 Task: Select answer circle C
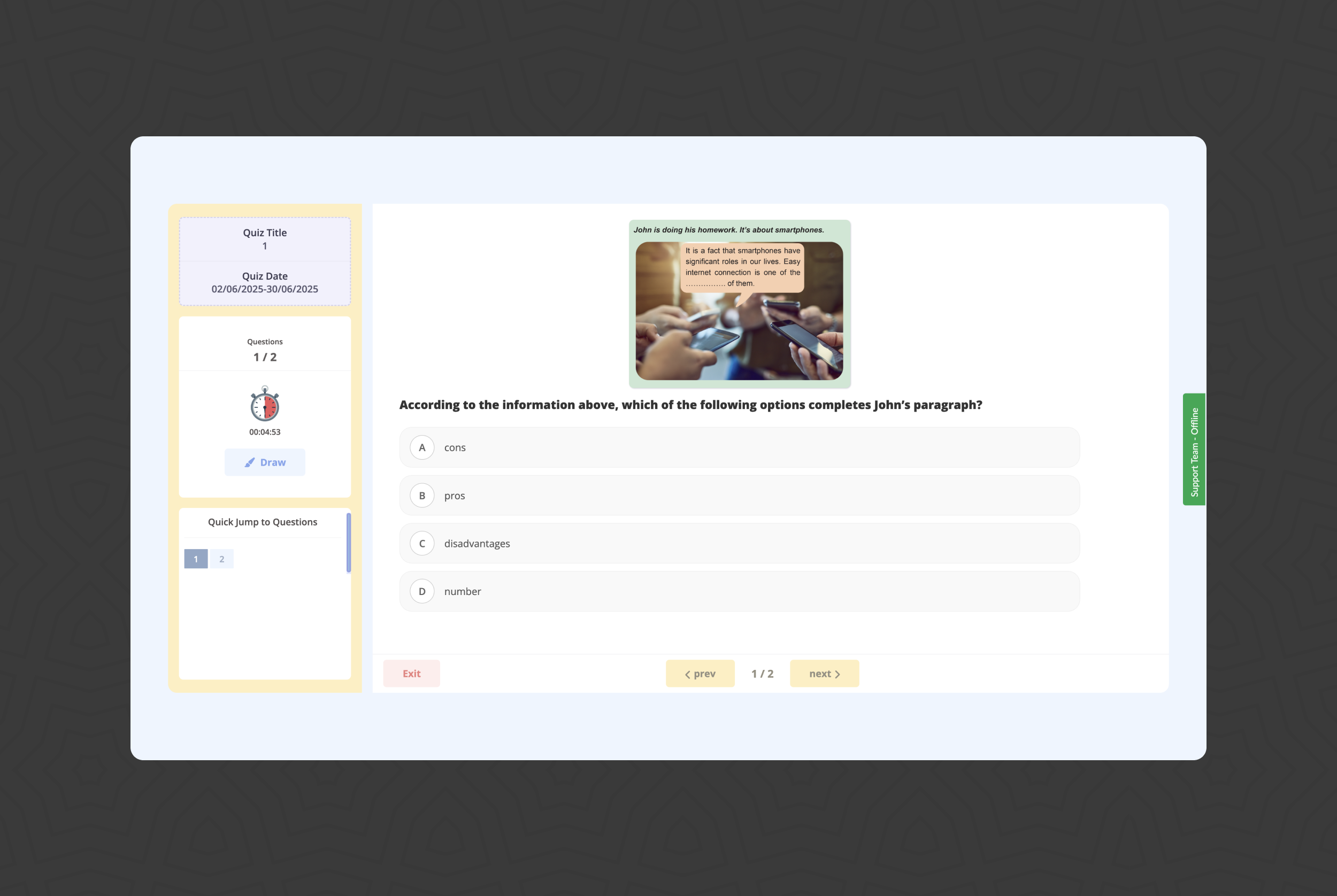click(422, 544)
